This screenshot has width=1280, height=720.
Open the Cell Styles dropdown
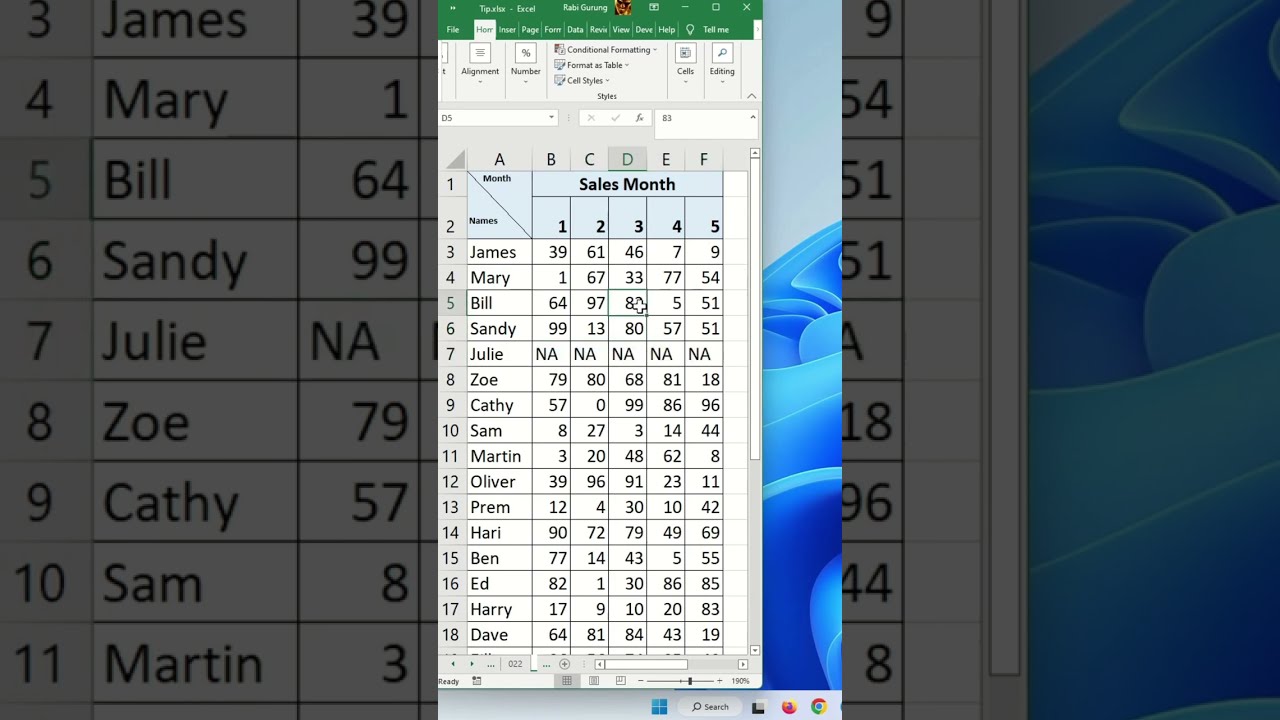point(581,81)
